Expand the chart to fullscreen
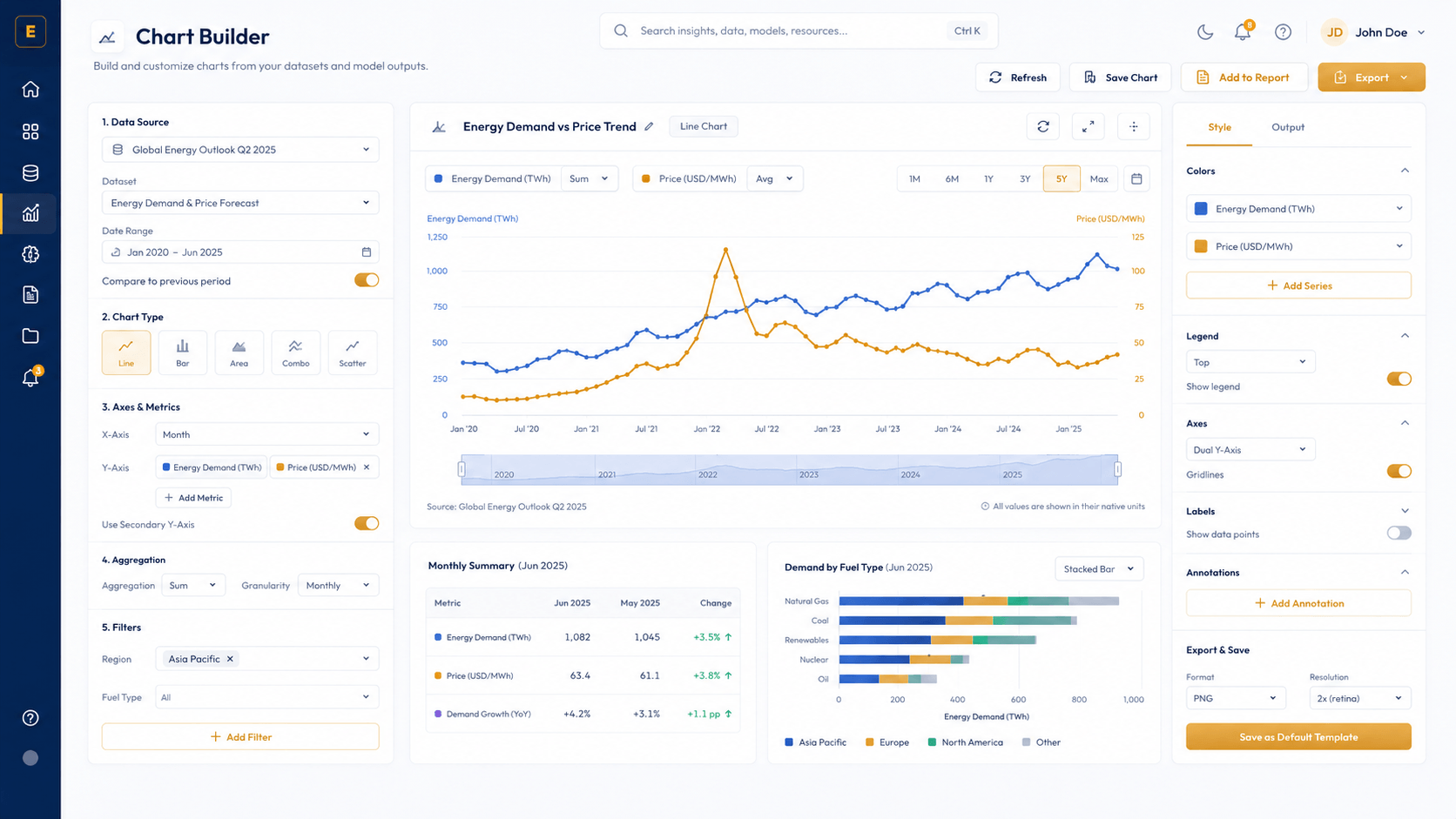The width and height of the screenshot is (1456, 819). [x=1089, y=127]
